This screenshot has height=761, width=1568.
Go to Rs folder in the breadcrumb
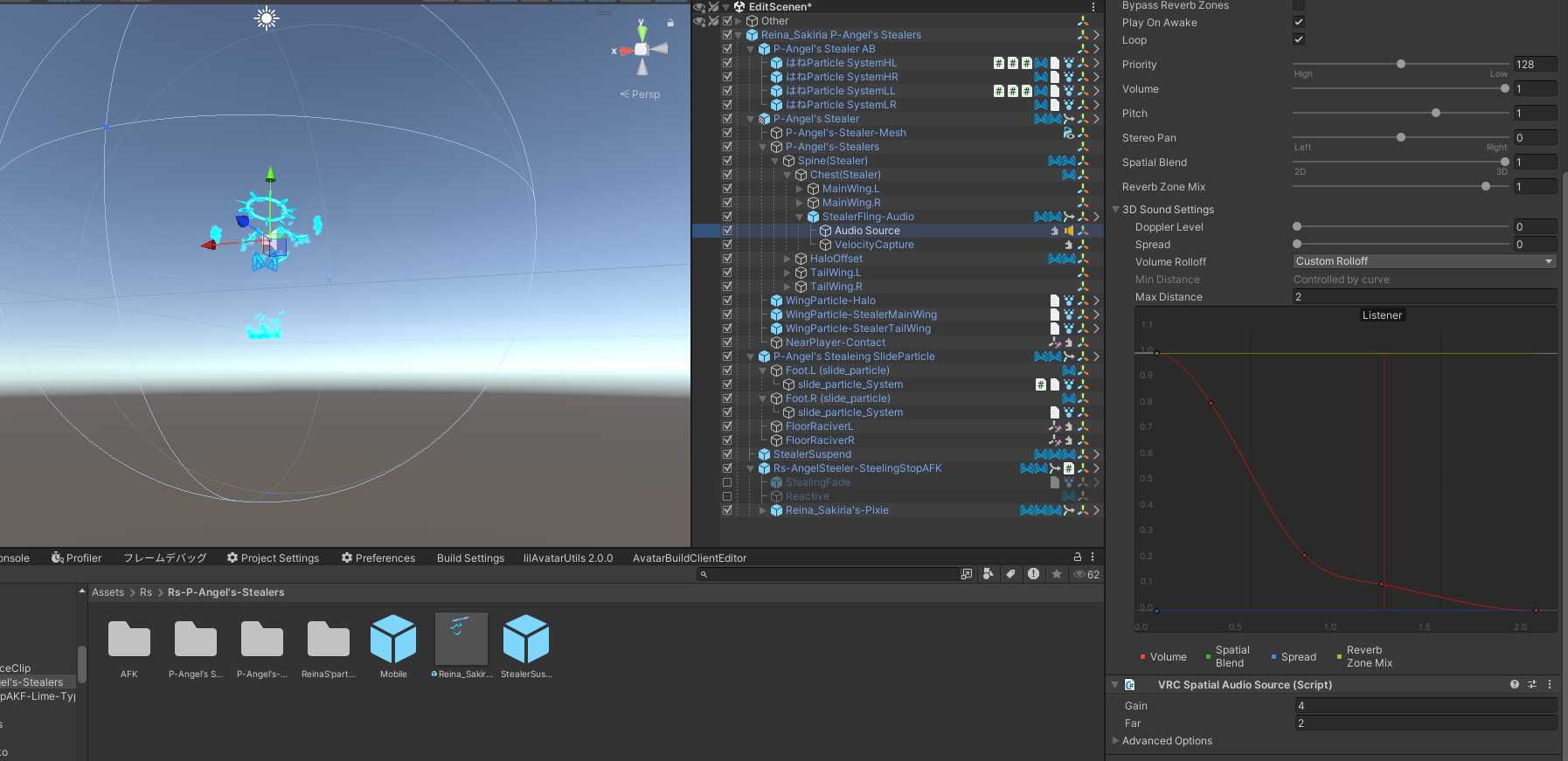(x=146, y=592)
